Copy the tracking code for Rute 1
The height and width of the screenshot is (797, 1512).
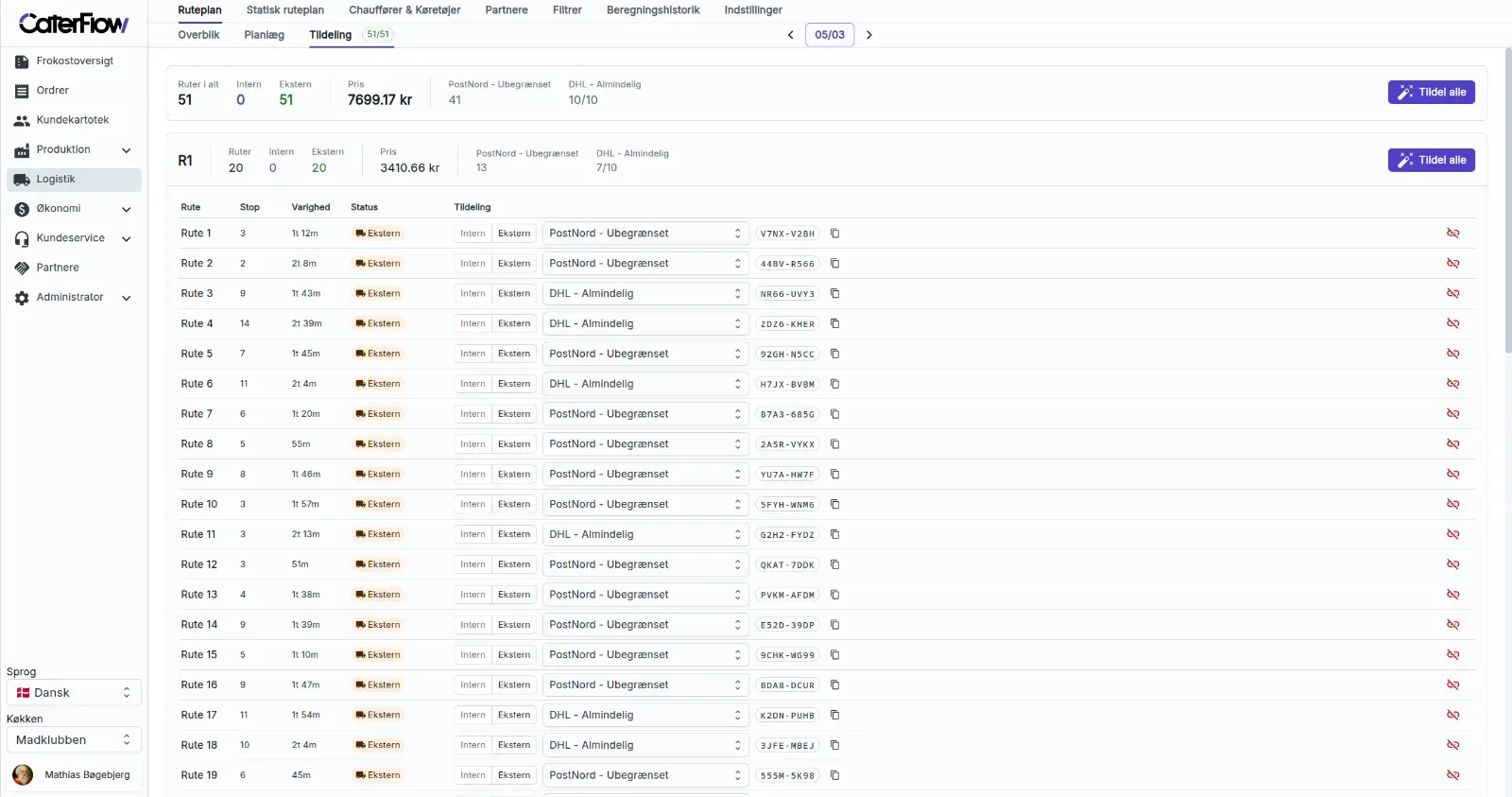click(834, 234)
